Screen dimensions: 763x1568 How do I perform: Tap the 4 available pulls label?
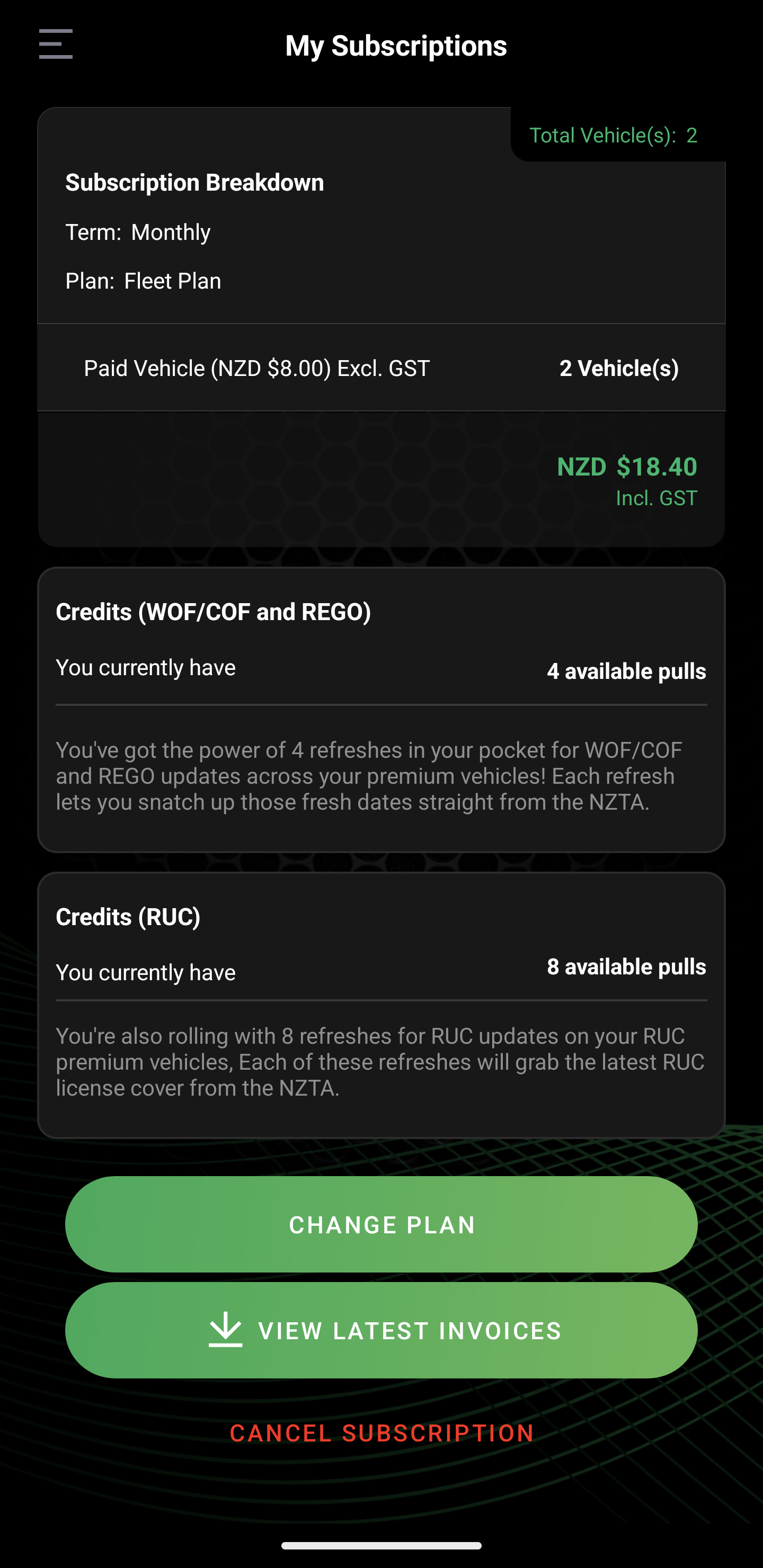(x=626, y=671)
